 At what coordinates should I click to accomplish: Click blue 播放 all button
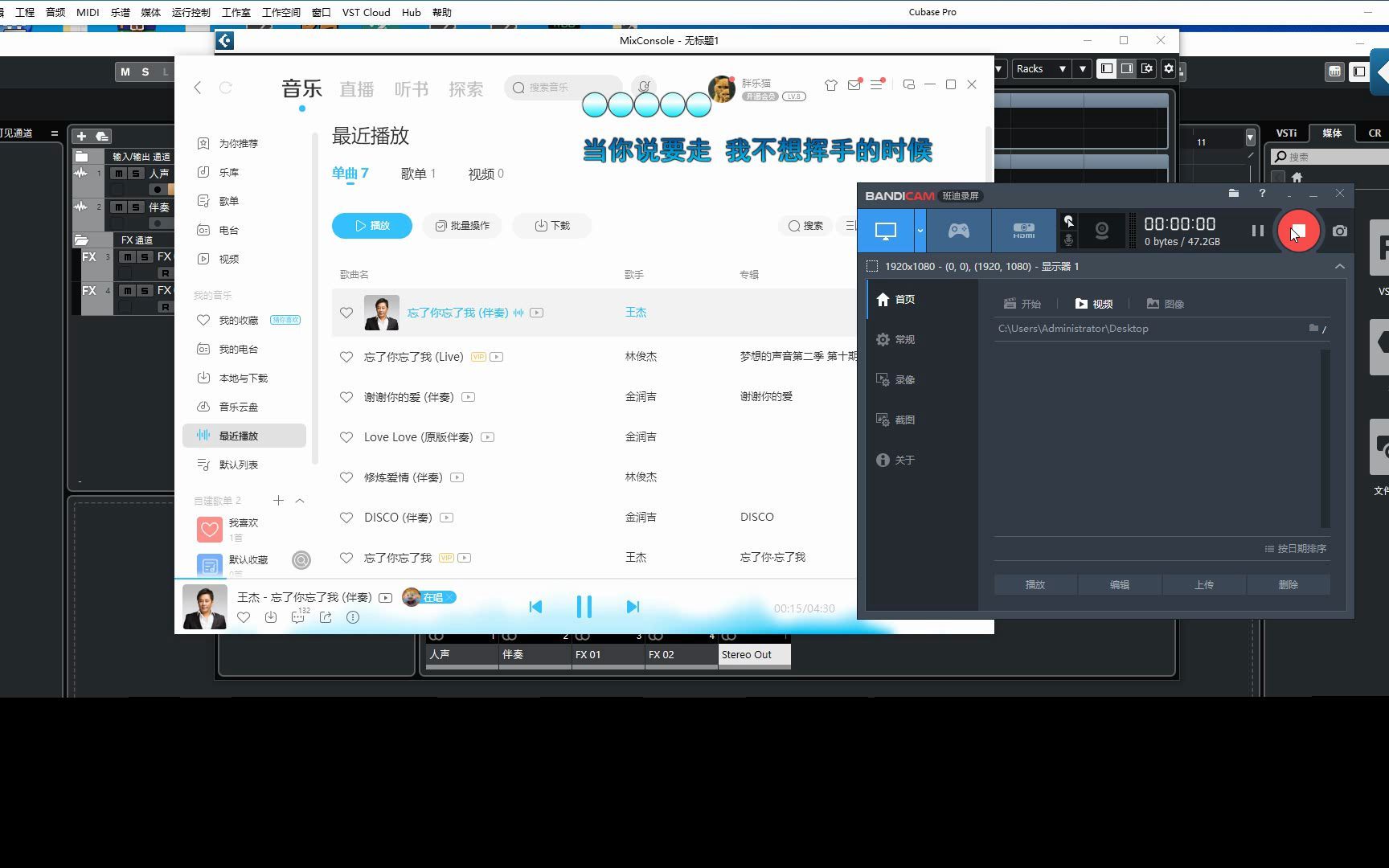(x=372, y=226)
